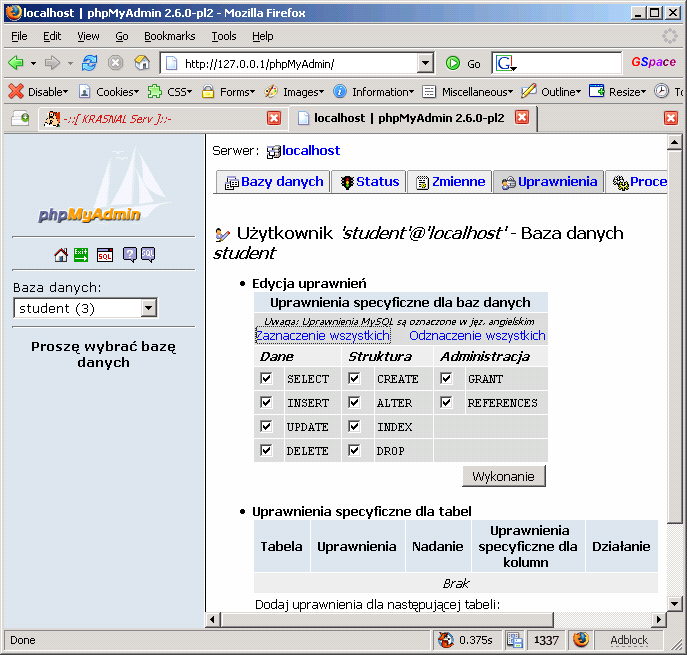The height and width of the screenshot is (655, 687).
Task: Uncheck the DELETE privilege checkbox
Action: (x=266, y=450)
